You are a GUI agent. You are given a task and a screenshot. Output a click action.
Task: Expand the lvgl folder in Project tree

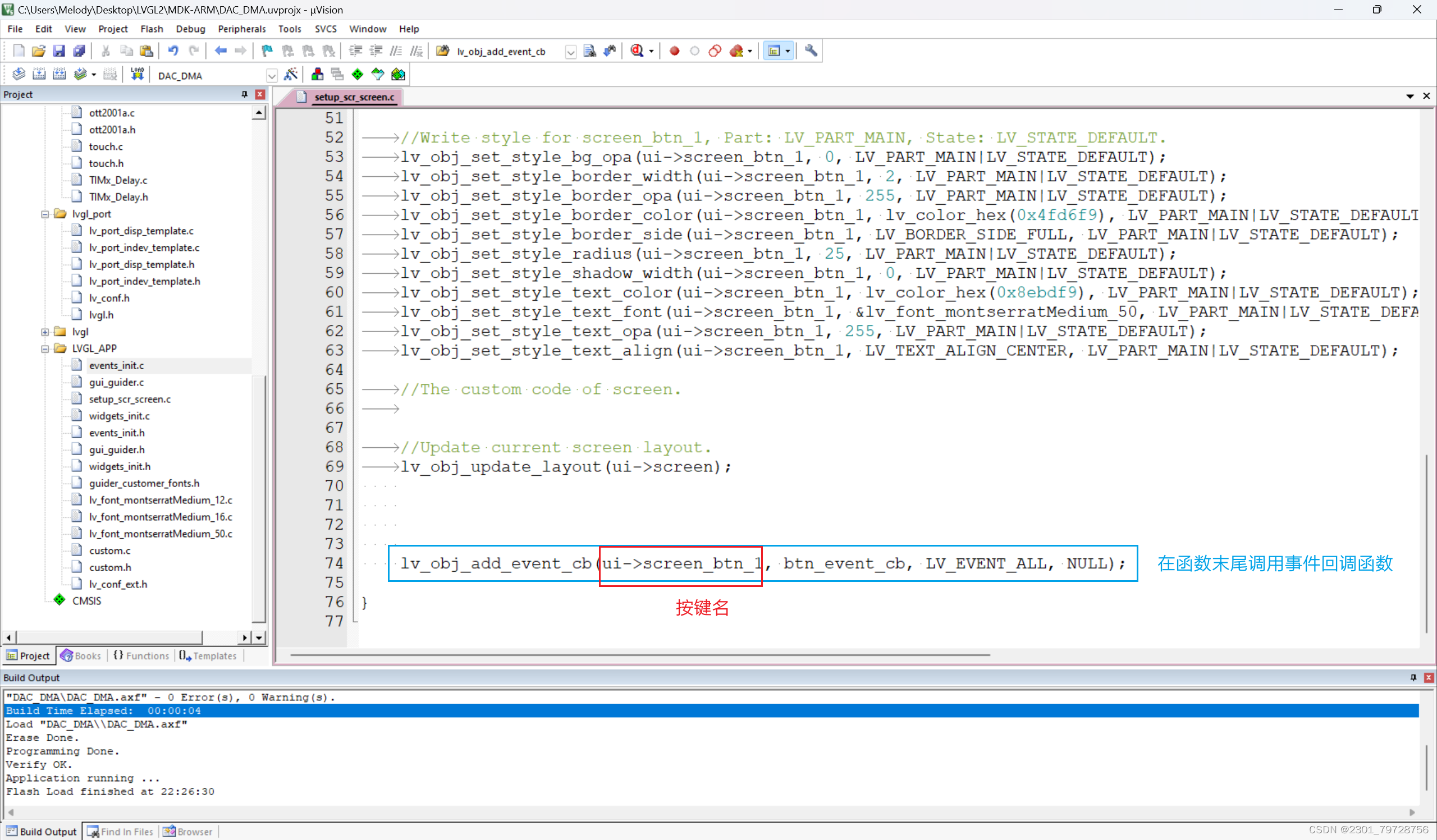coord(45,331)
